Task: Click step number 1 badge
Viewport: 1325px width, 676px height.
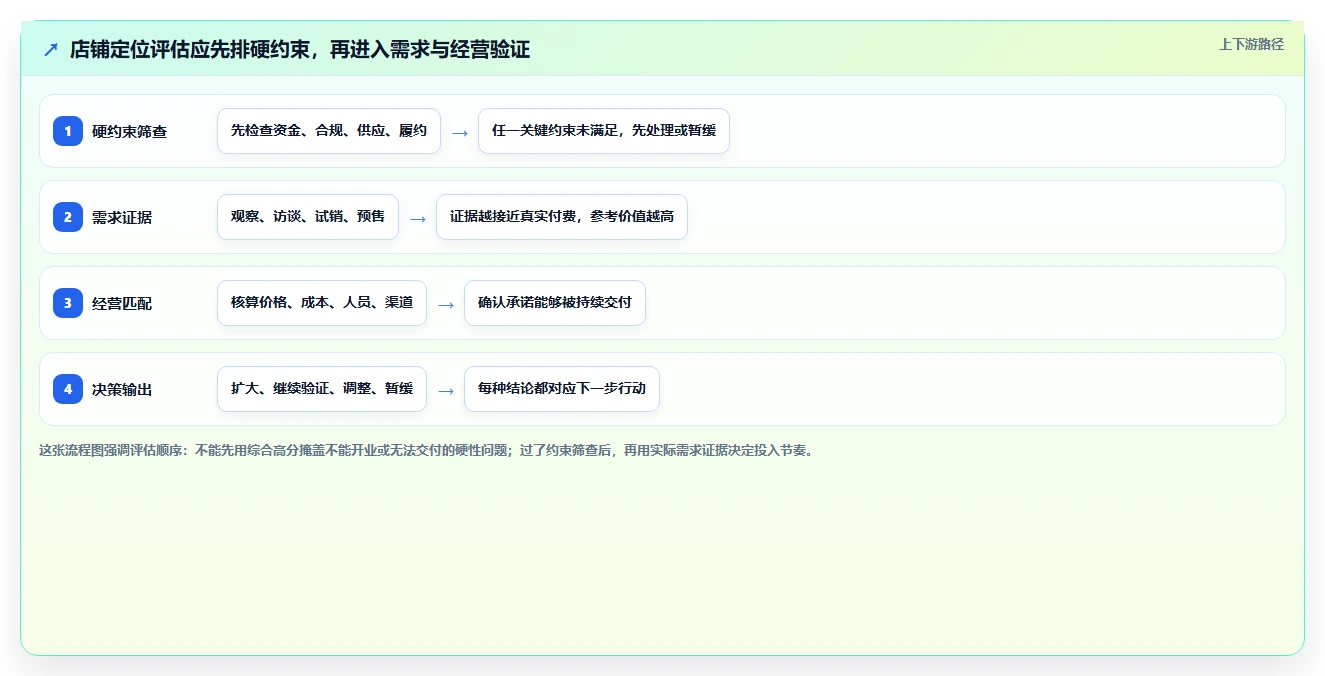Action: pyautogui.click(x=68, y=131)
